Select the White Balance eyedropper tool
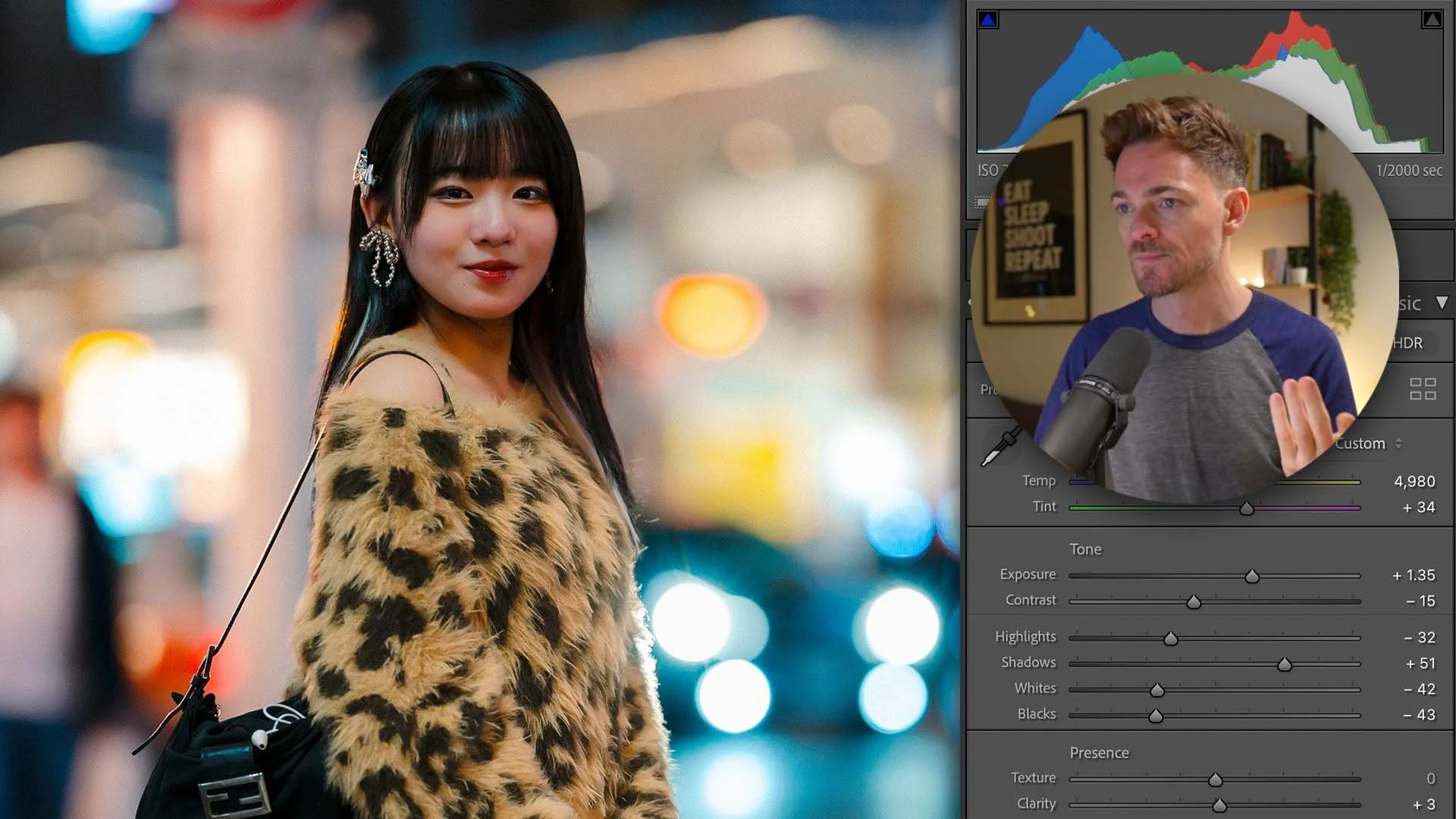Image resolution: width=1456 pixels, height=819 pixels. point(999,447)
